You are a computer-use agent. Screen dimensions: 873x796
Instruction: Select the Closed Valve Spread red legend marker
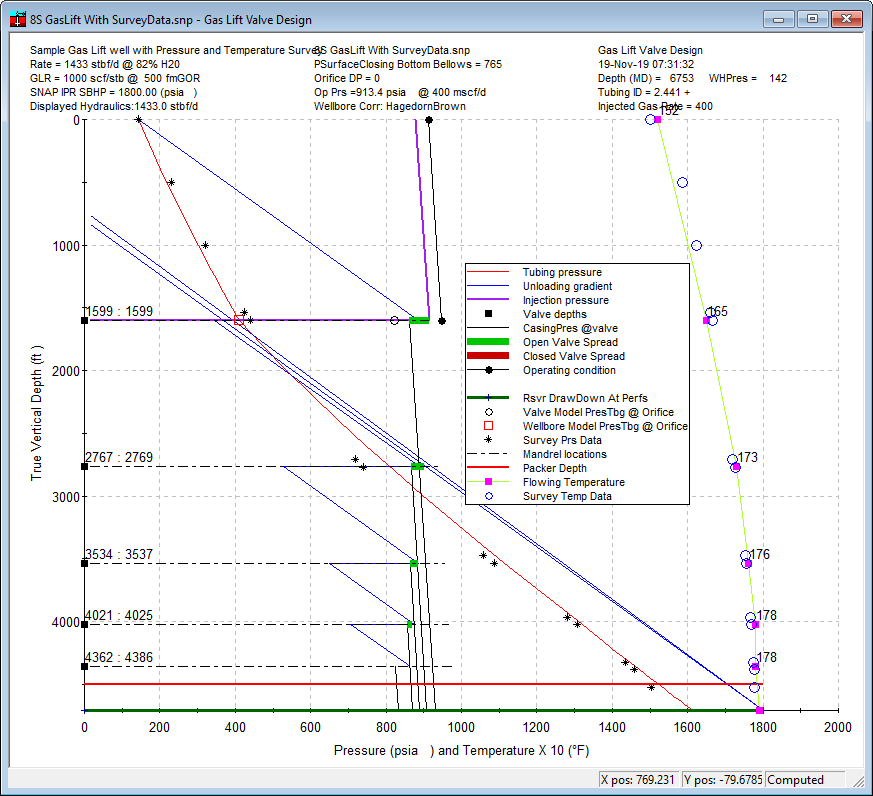(x=490, y=355)
